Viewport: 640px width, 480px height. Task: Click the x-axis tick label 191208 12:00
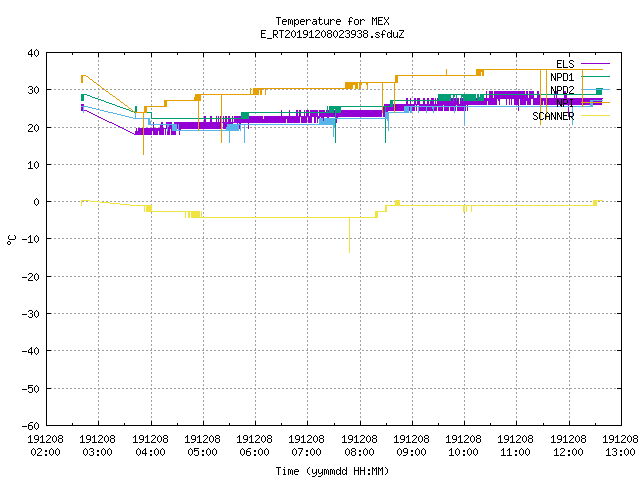[568, 446]
